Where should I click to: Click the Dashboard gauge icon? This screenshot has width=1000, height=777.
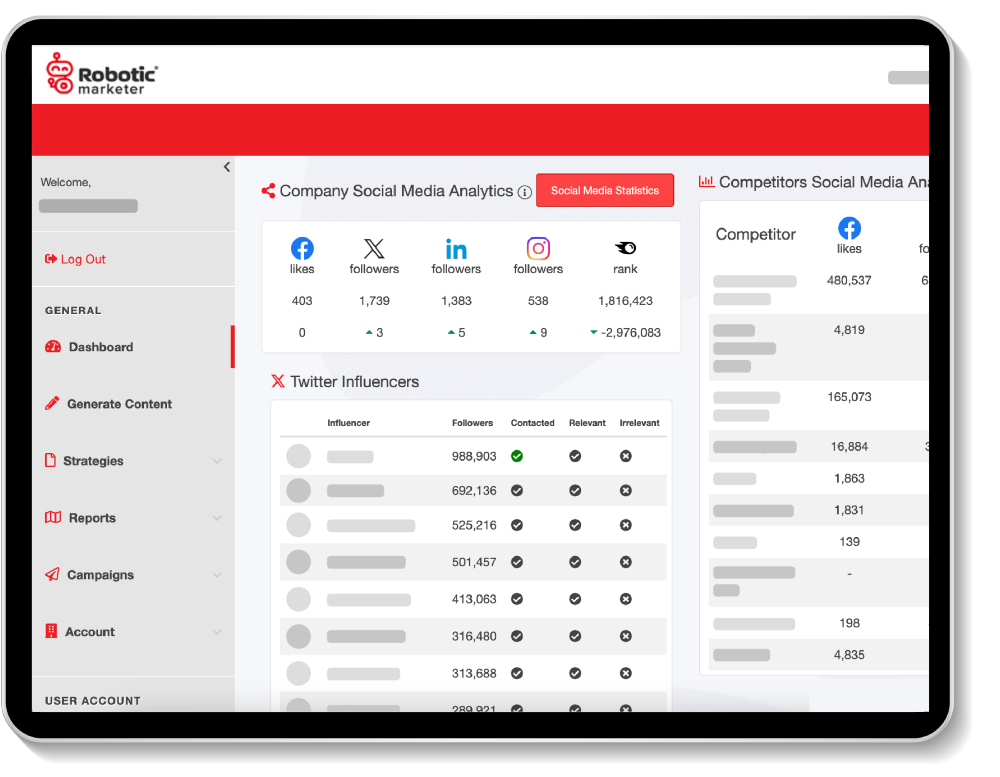pos(53,346)
